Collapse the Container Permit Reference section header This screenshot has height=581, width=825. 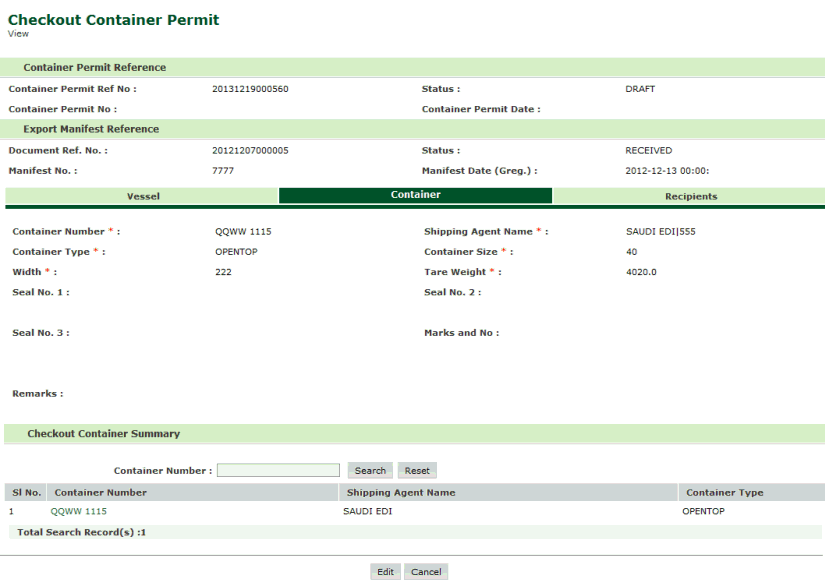95,67
